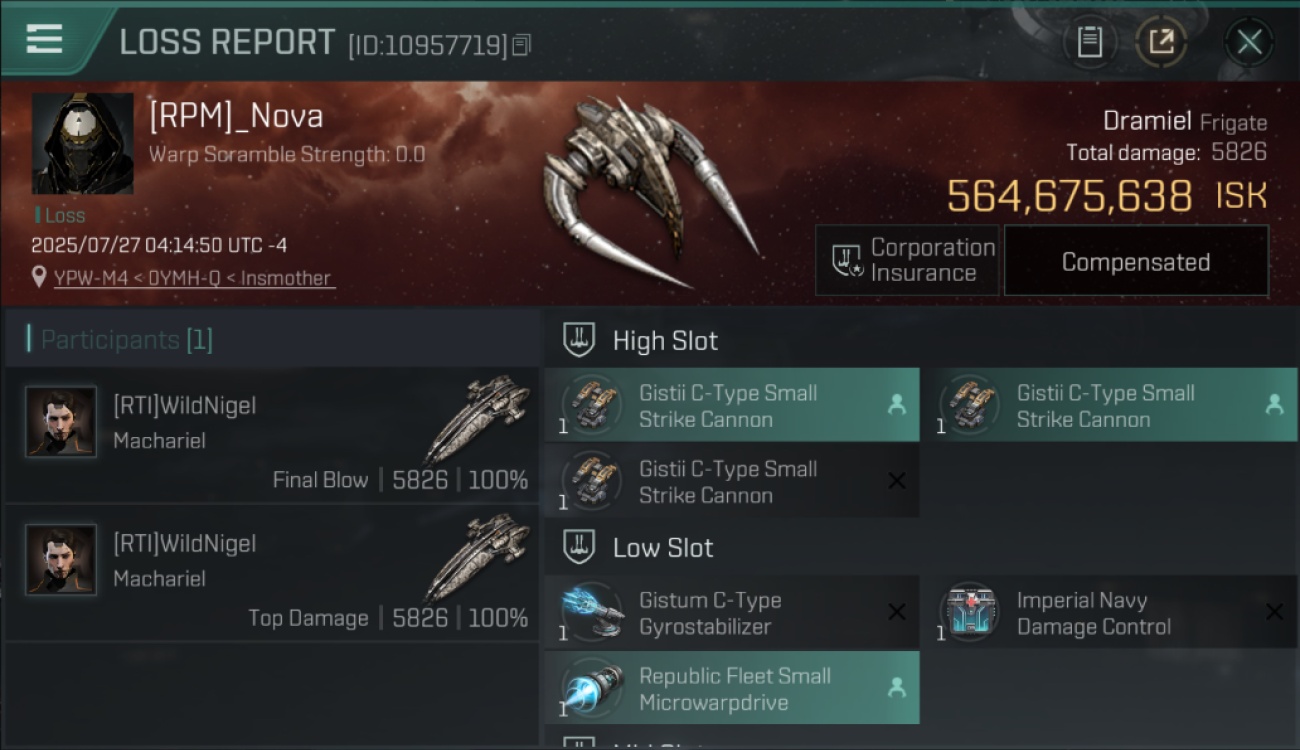Viewport: 1300px width, 750px height.
Task: Click the Corporation Insurance shield icon
Action: tap(848, 261)
